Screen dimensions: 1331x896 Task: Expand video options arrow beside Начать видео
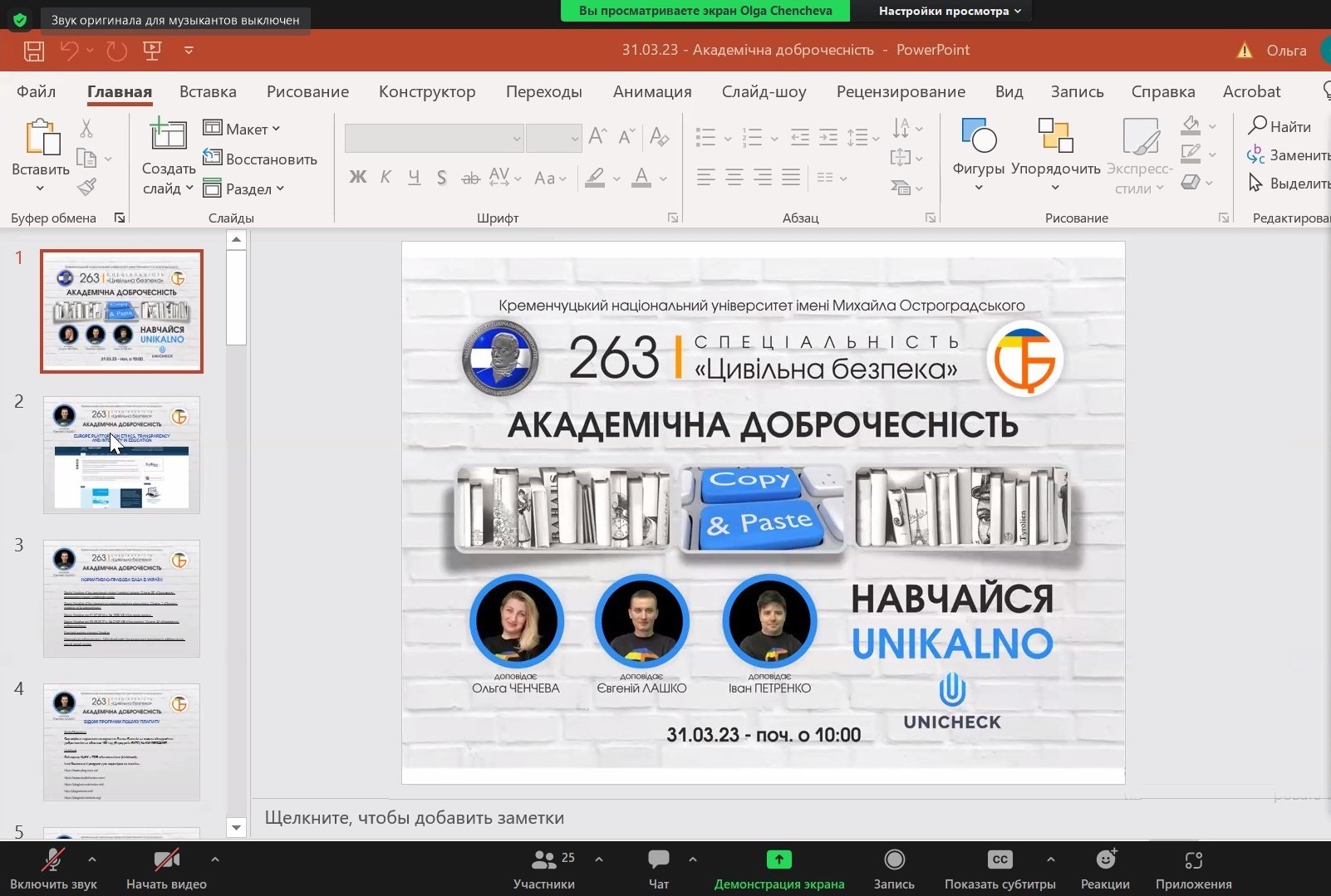pyautogui.click(x=215, y=859)
